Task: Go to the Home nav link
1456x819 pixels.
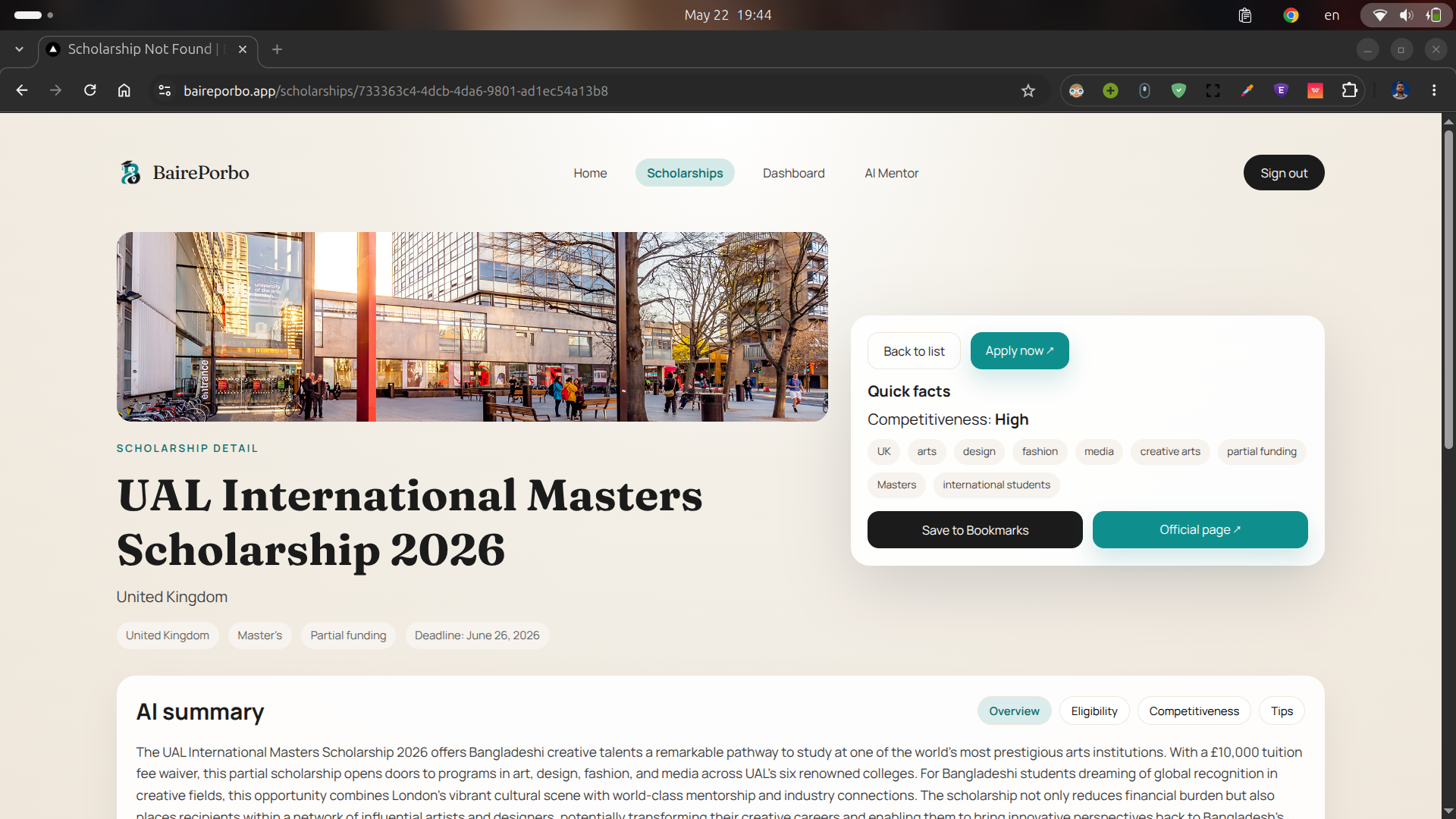Action: pyautogui.click(x=590, y=173)
